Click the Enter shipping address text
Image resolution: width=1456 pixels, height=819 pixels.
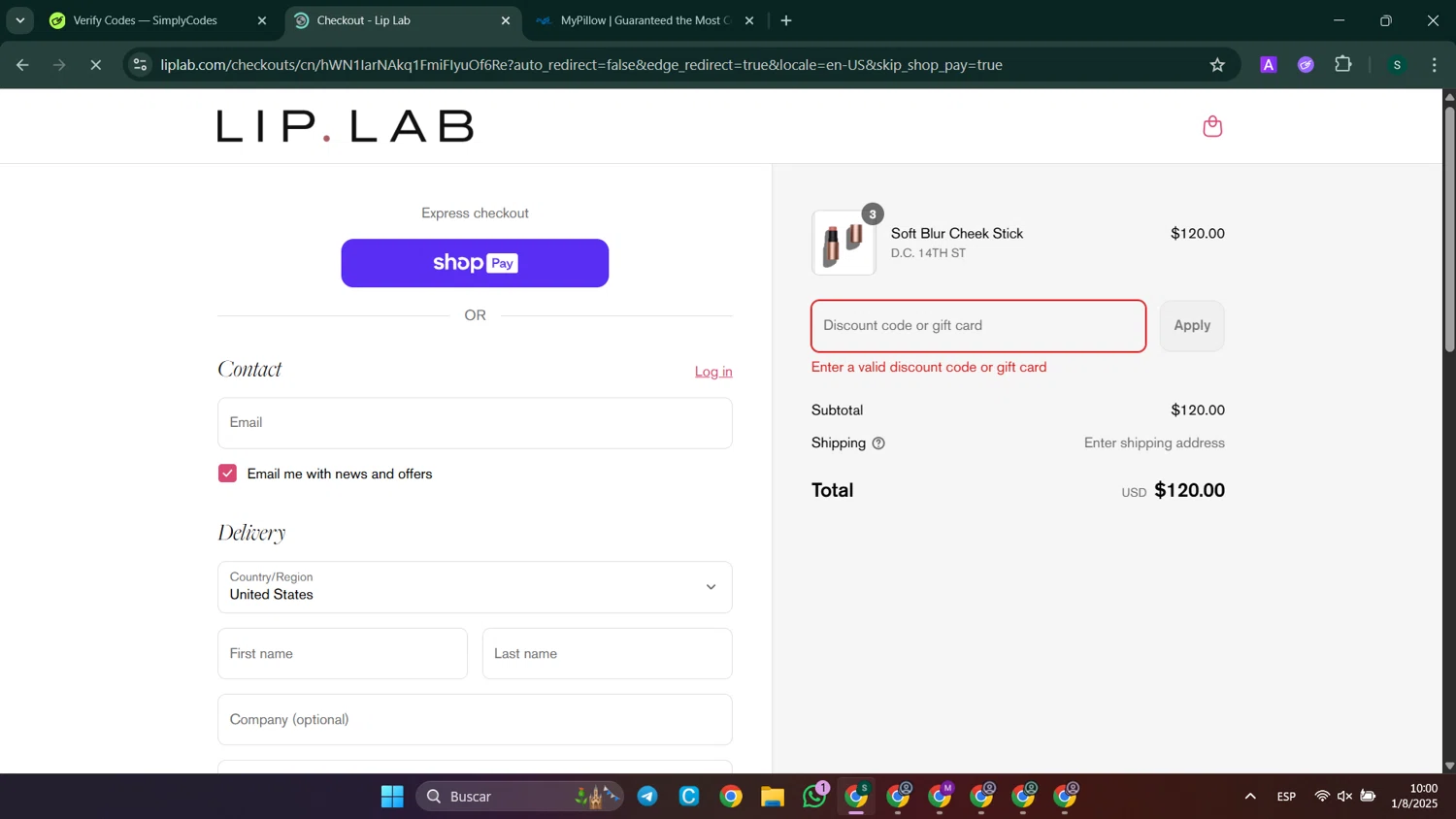click(1154, 443)
